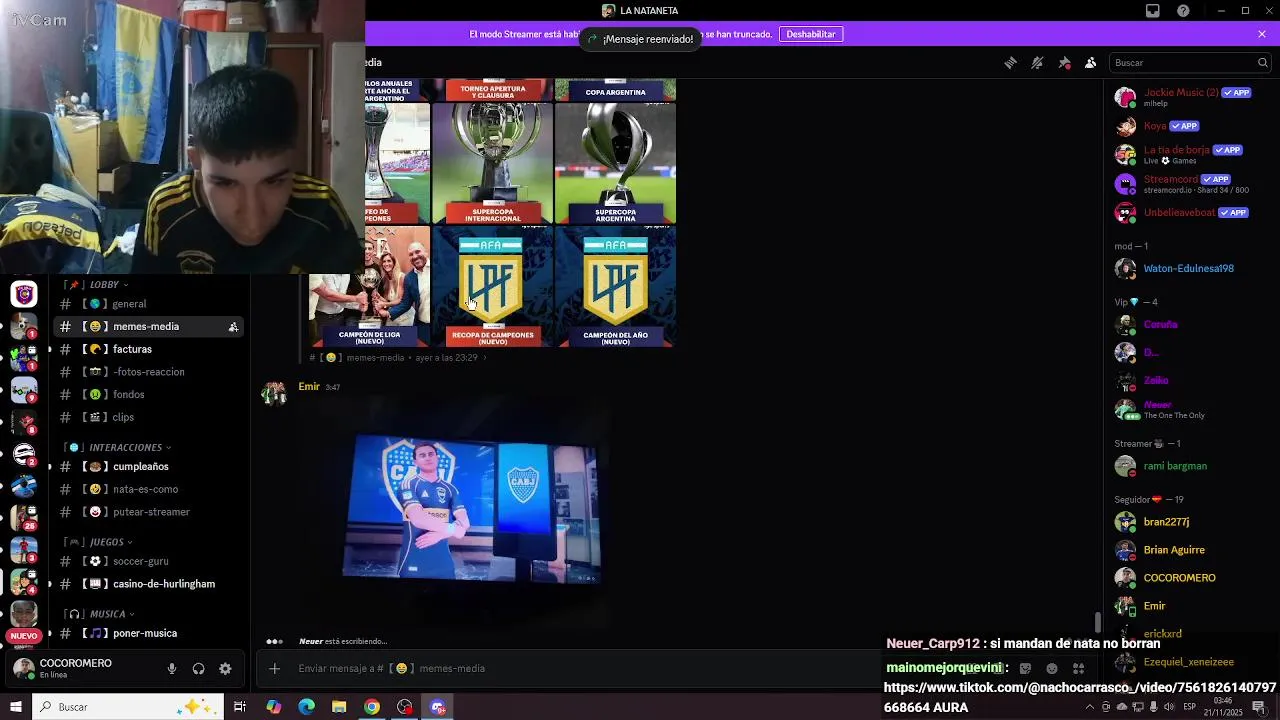Switch to OBS Studio on taskbar
The image size is (1280, 720).
tap(405, 707)
